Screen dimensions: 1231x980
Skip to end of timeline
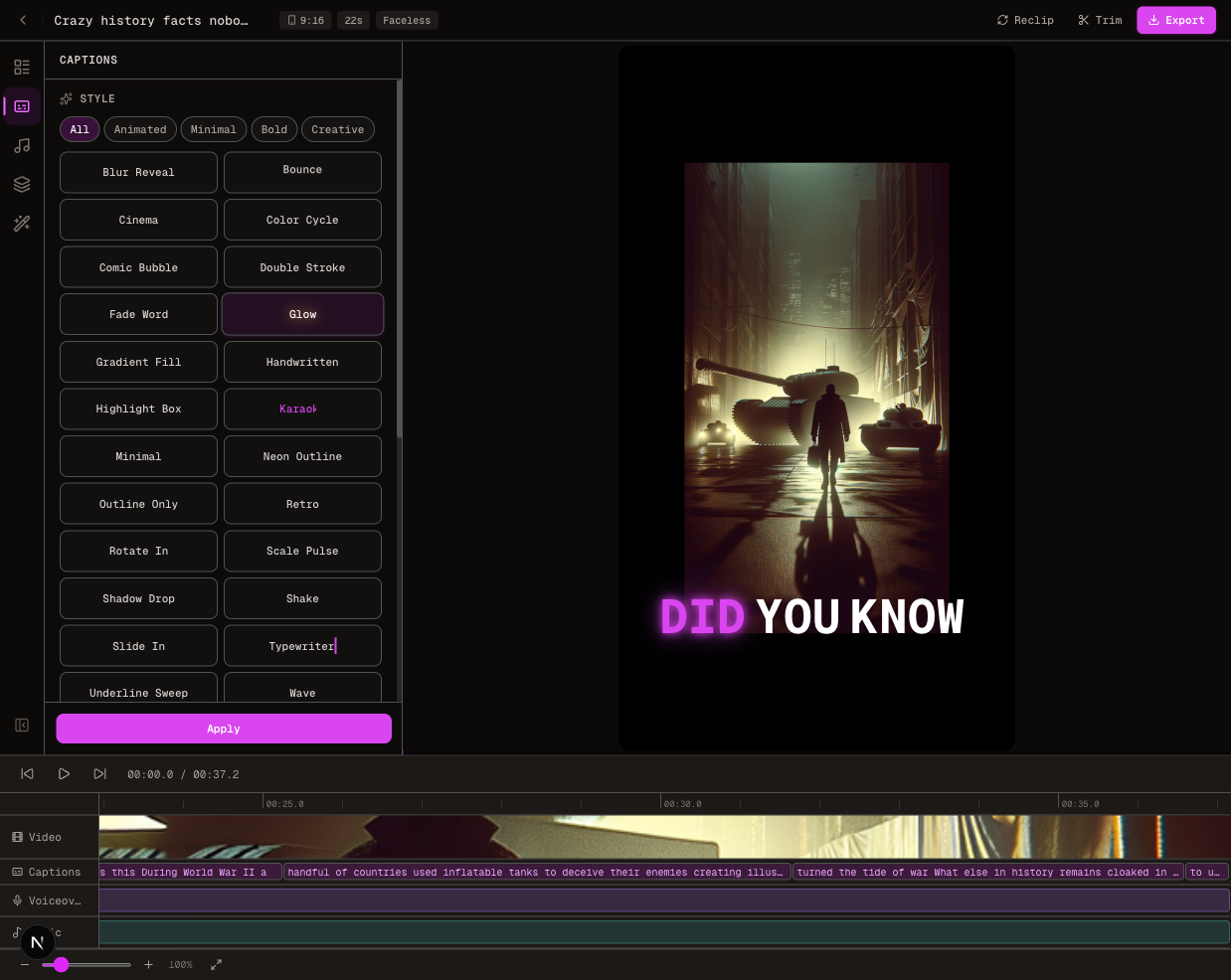[99, 774]
